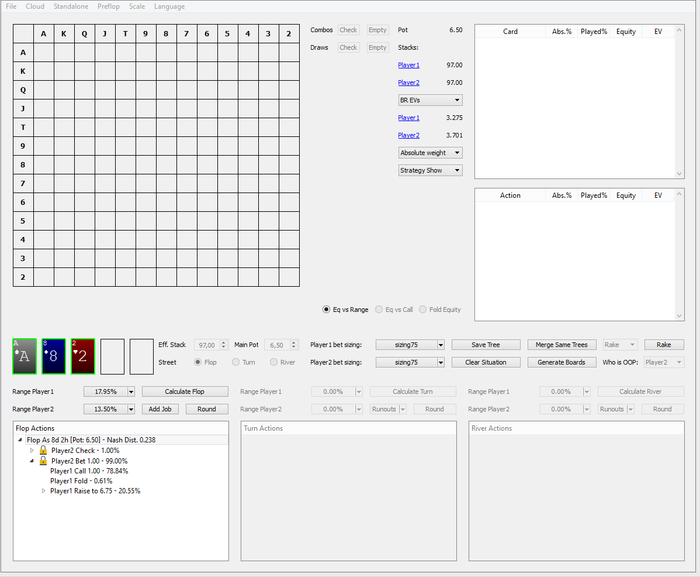Viewport: 700px width, 577px height.
Task: Expand Player1 Raise to 6.75 node
Action: click(x=43, y=491)
